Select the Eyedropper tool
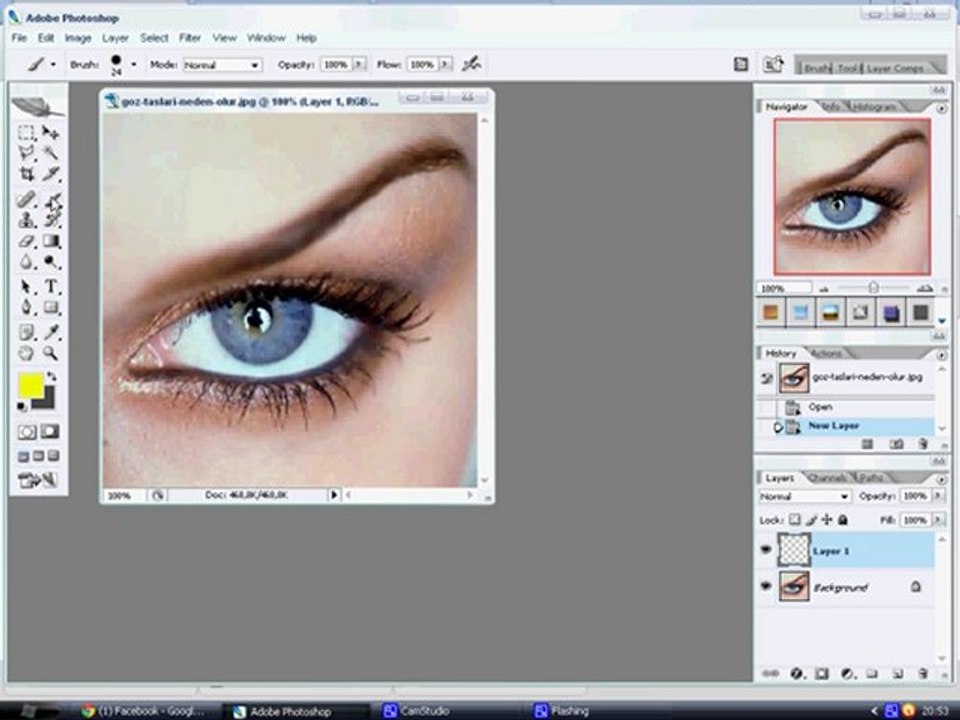The image size is (960, 720). click(x=51, y=332)
